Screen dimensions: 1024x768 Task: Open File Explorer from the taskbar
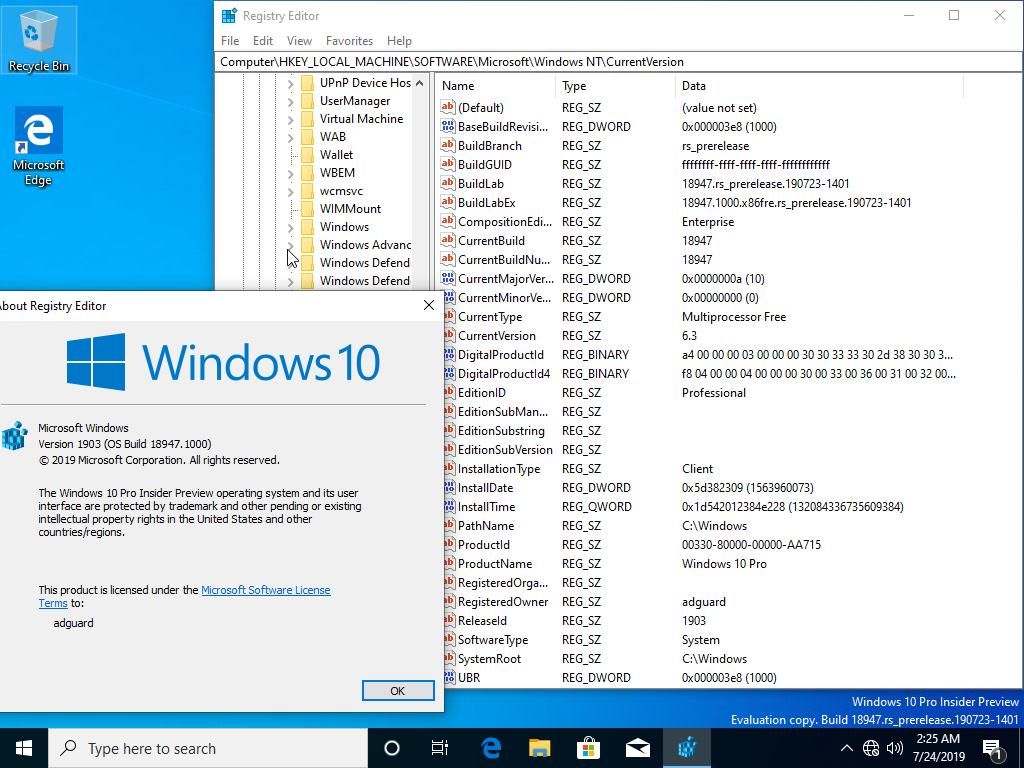(x=539, y=748)
